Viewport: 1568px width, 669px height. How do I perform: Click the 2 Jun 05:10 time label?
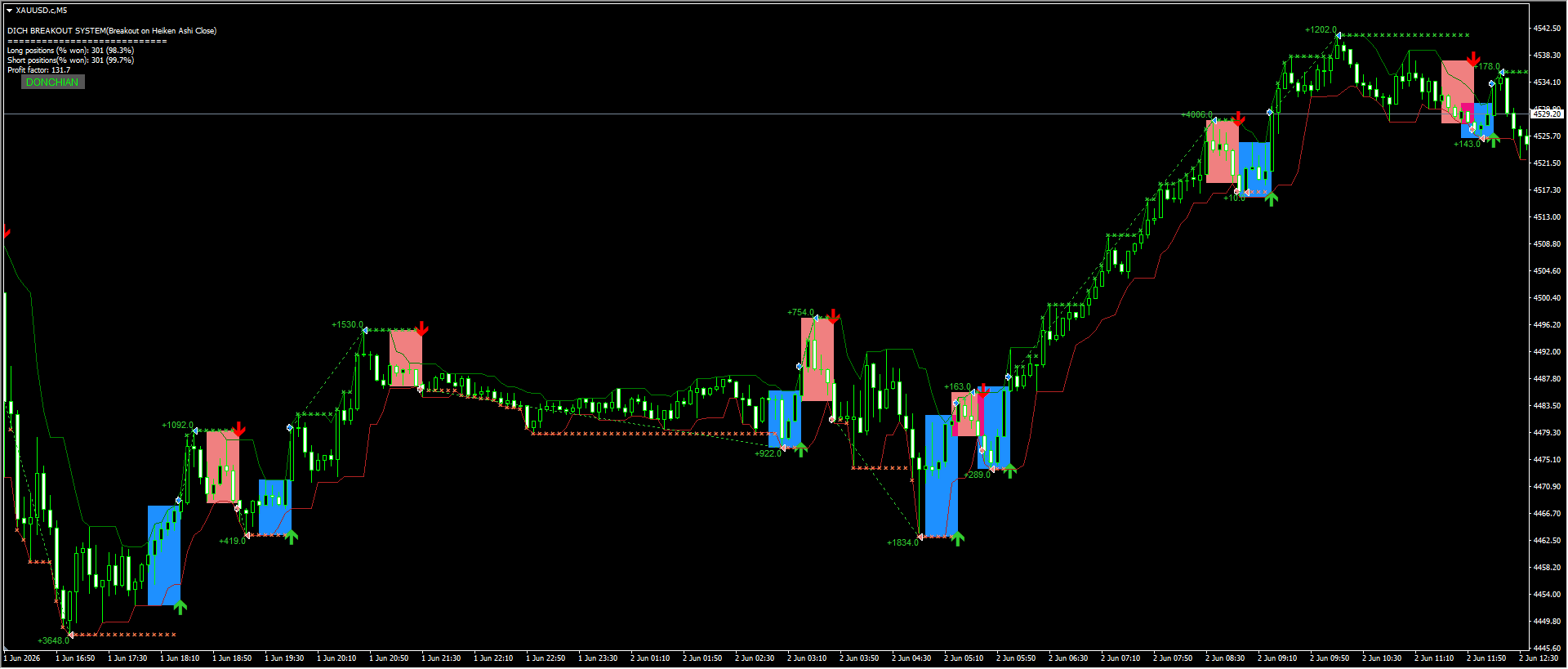click(x=964, y=658)
